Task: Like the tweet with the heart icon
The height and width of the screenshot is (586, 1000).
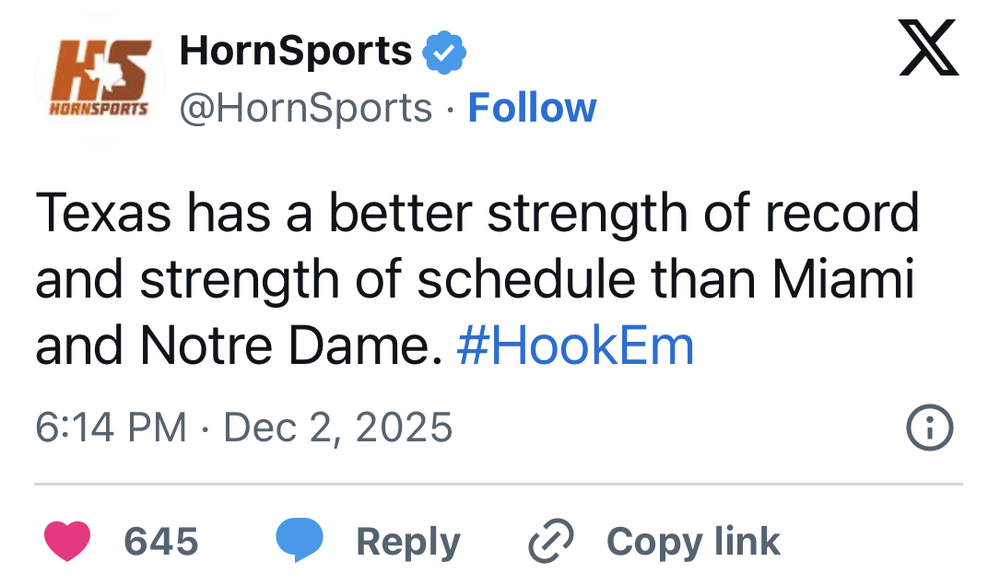Action: [68, 542]
